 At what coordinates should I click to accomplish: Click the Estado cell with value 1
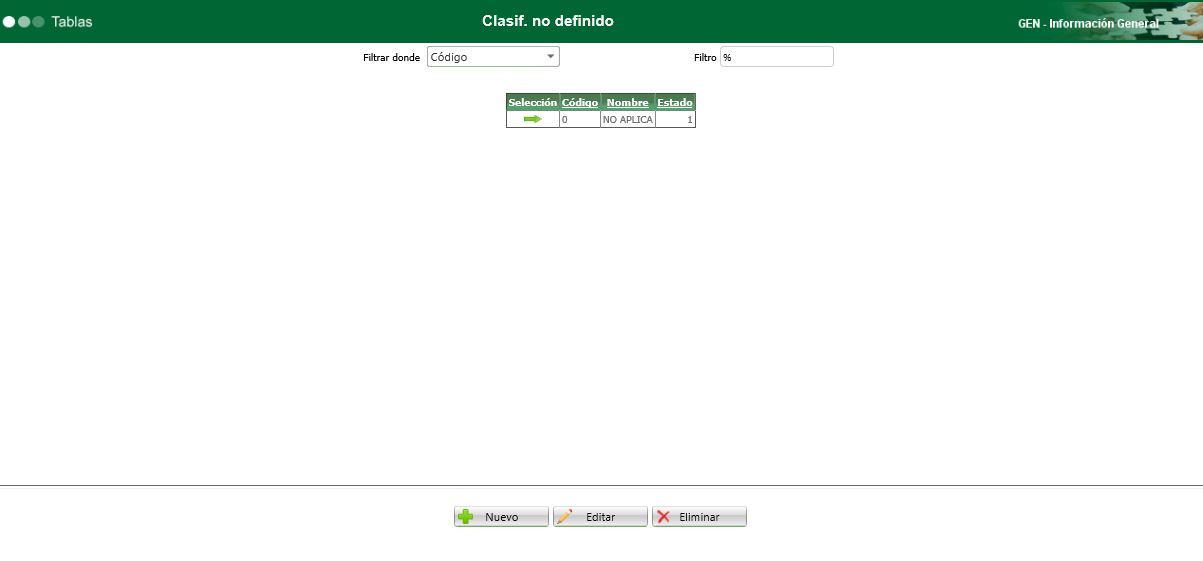pyautogui.click(x=675, y=119)
